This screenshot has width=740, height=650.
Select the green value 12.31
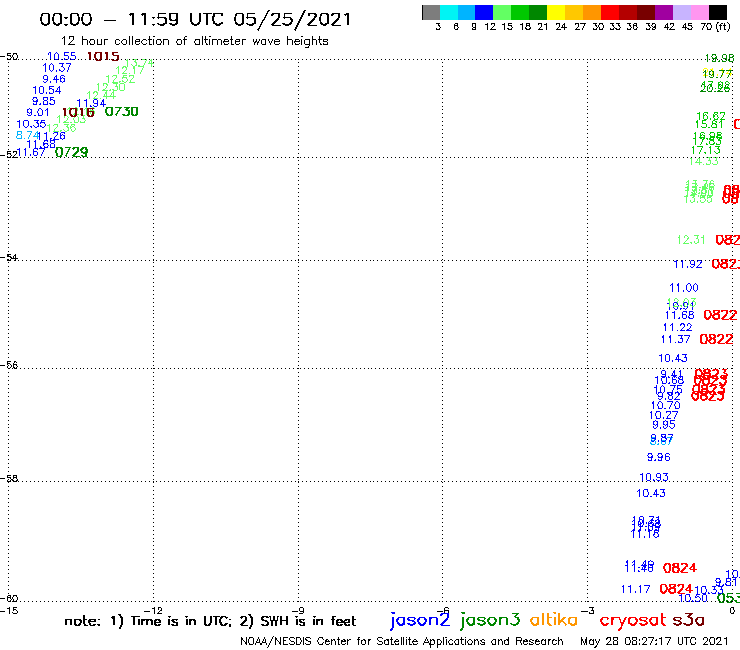(691, 240)
